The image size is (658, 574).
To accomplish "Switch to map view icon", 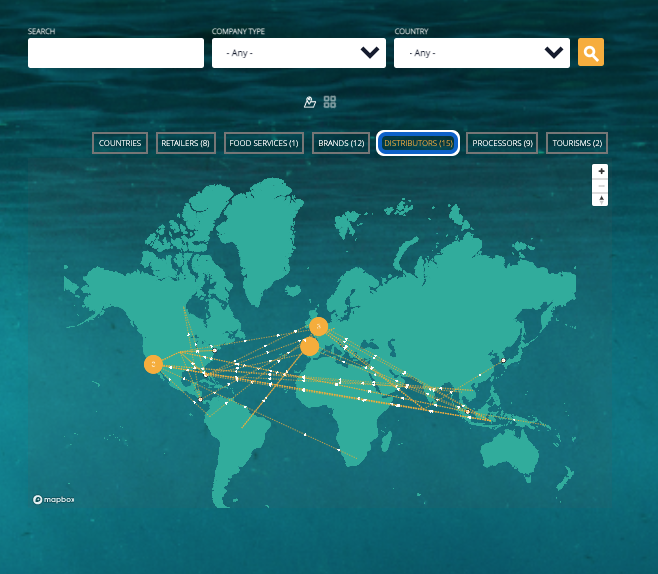I will click(x=310, y=102).
